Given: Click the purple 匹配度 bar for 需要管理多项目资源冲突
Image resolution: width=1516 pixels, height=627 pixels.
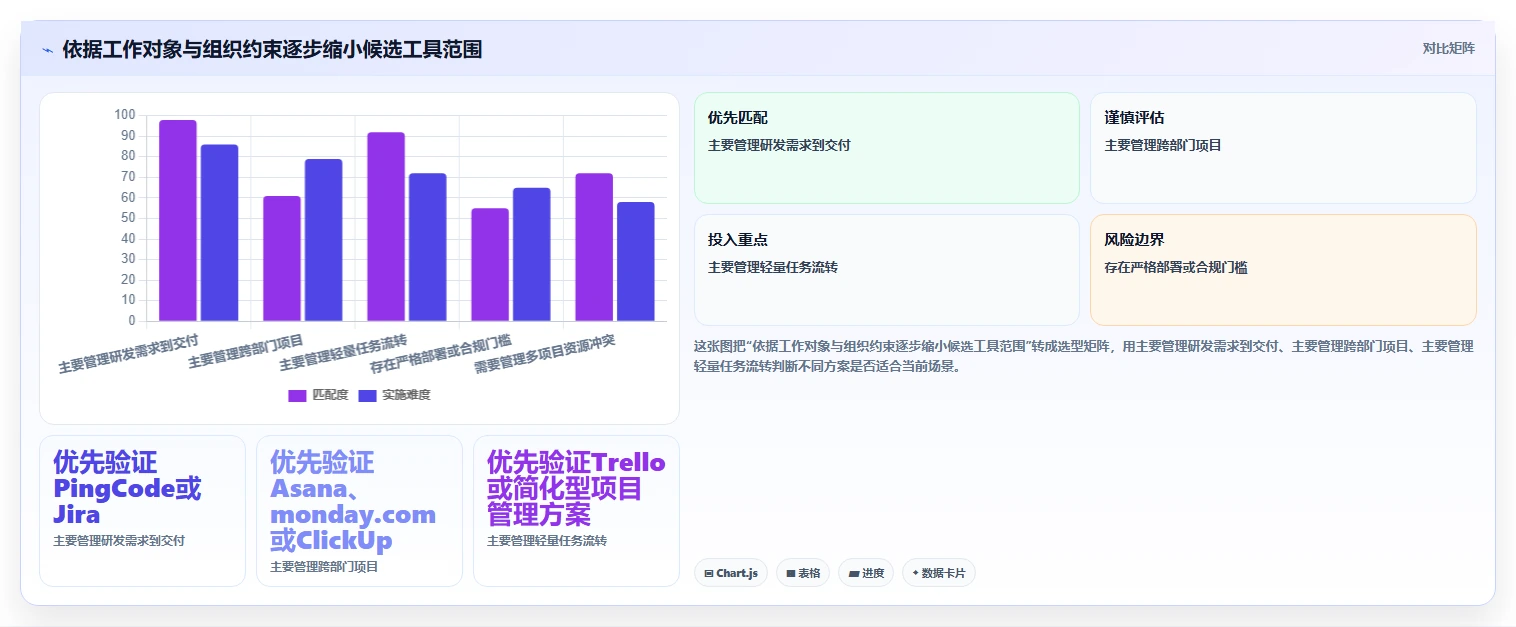Looking at the screenshot, I should [x=594, y=247].
